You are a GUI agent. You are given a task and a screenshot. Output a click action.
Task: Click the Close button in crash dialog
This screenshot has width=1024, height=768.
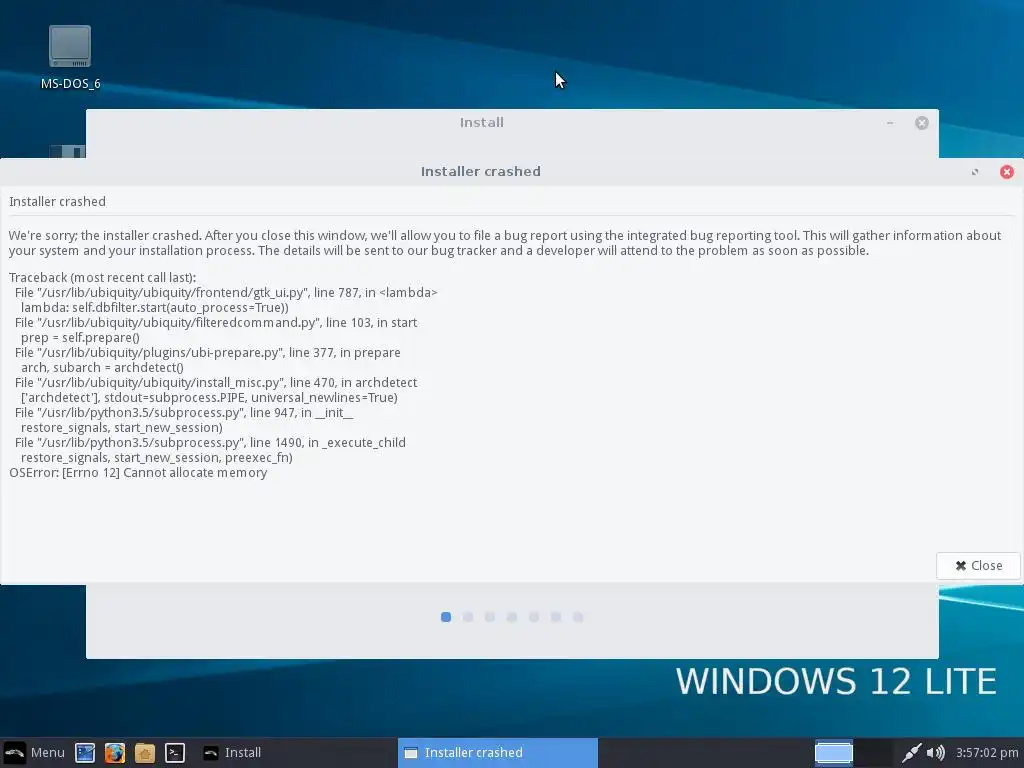click(978, 566)
